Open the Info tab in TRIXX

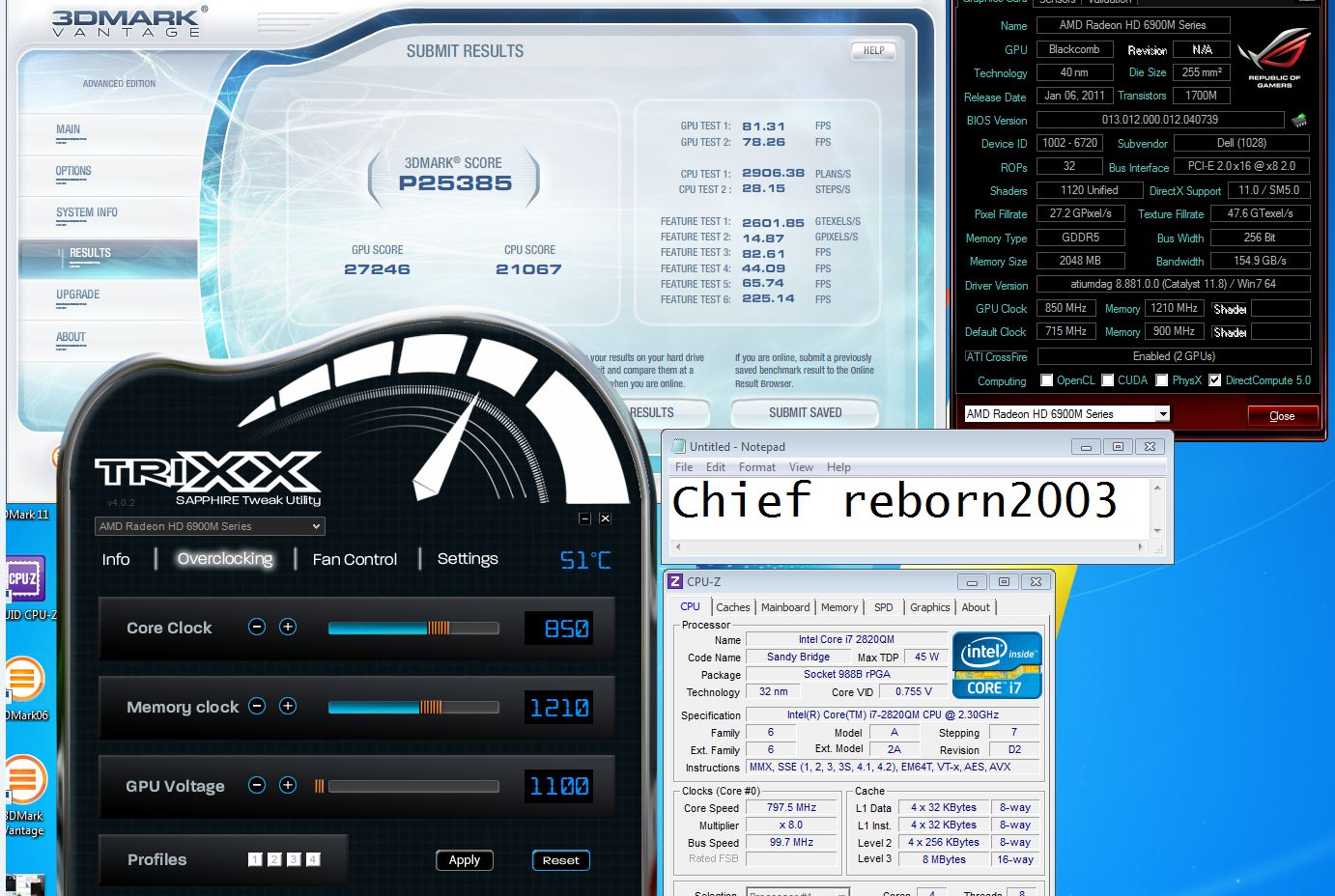pos(116,559)
